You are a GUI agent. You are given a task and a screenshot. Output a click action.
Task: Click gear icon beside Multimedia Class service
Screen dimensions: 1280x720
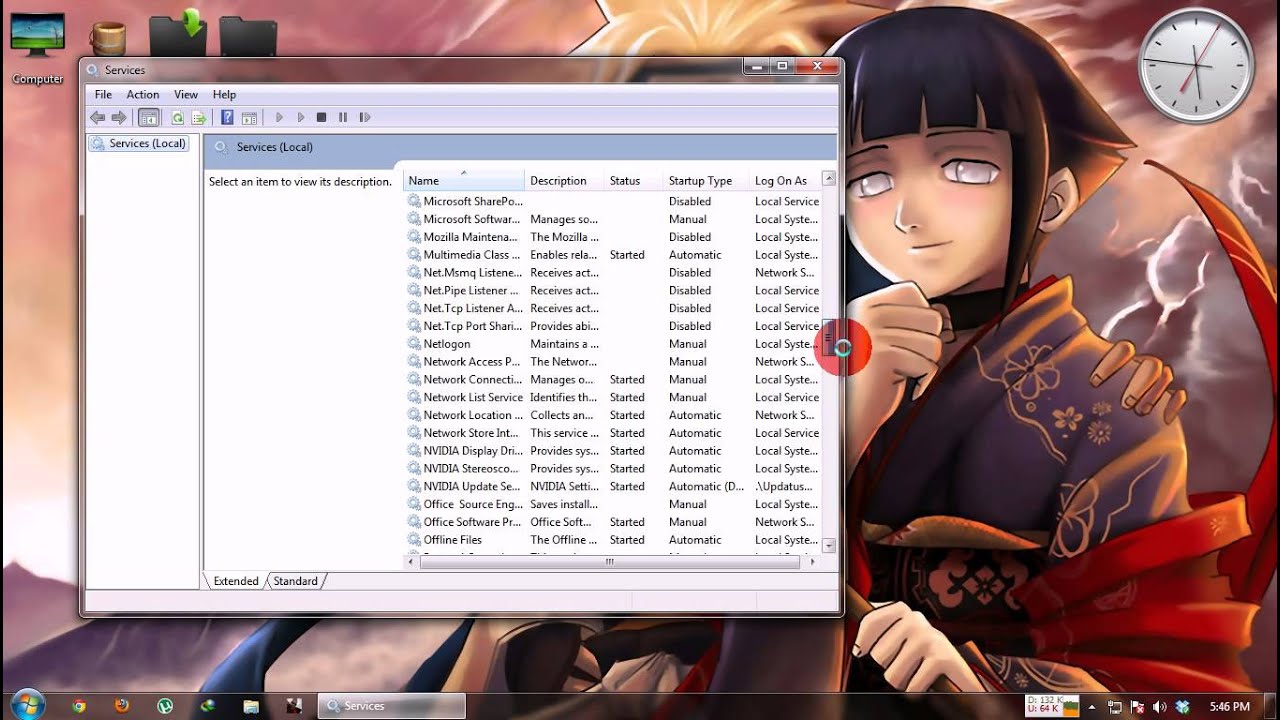click(x=414, y=255)
